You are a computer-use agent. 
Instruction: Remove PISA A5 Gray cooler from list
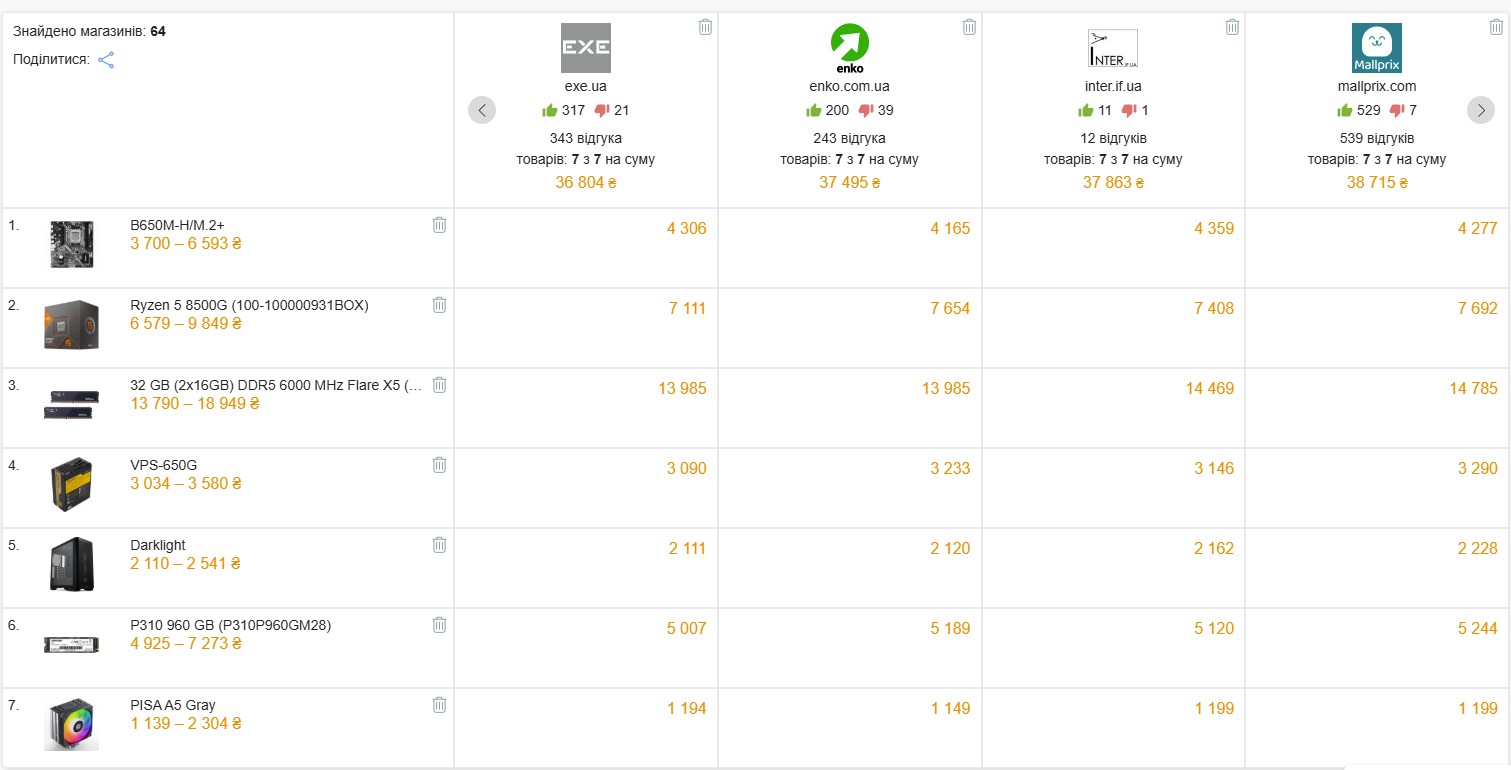pyautogui.click(x=439, y=705)
